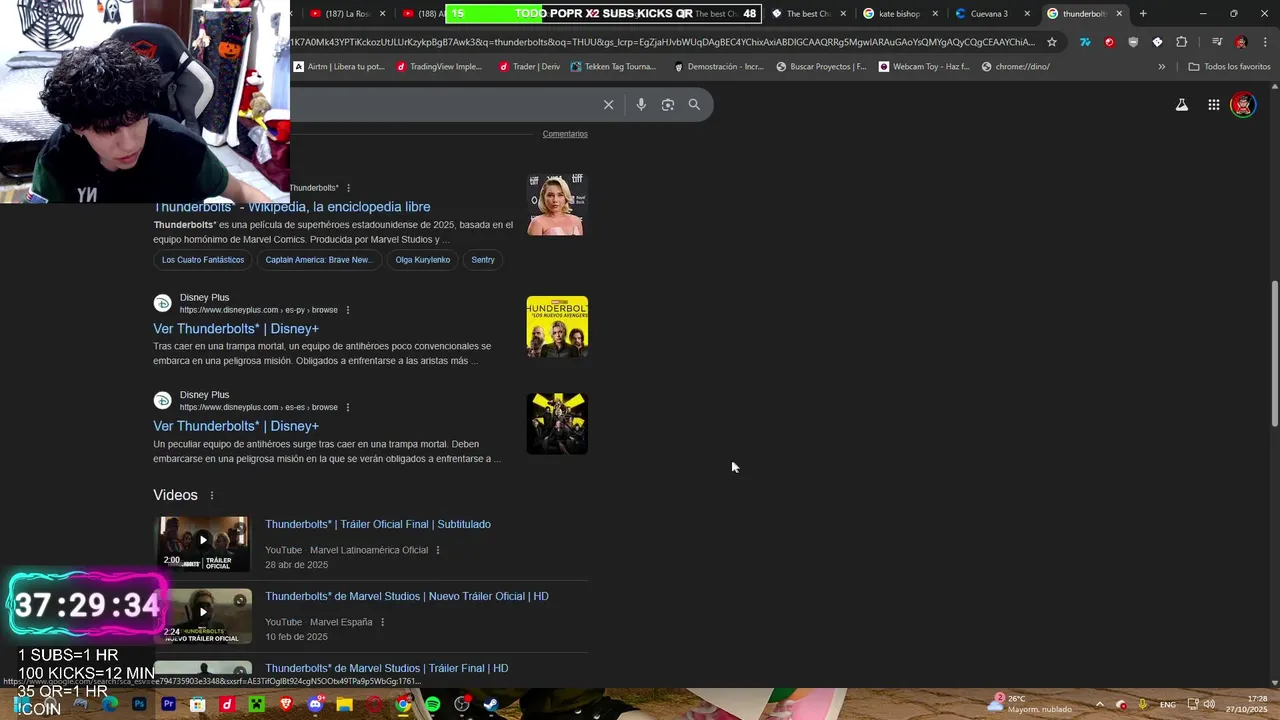Open Premiere Pro from the taskbar
1280x720 pixels.
click(x=168, y=704)
